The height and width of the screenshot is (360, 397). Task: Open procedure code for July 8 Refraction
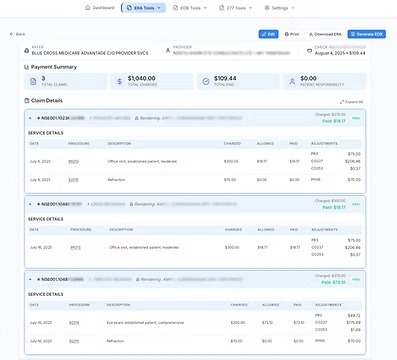pos(73,180)
